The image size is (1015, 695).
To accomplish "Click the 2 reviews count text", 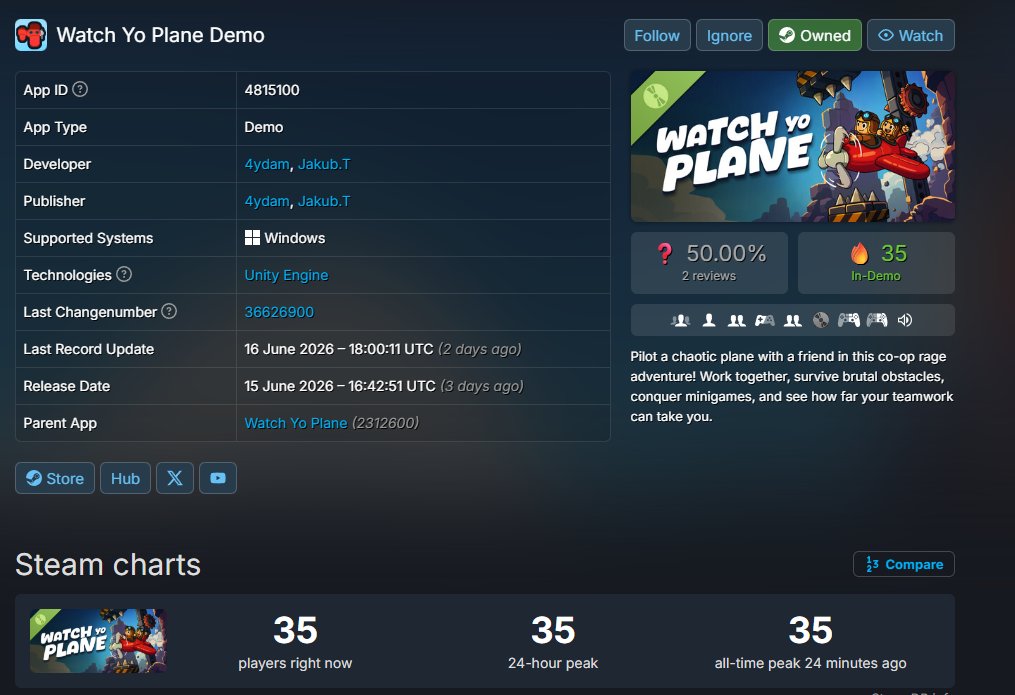I will pos(709,276).
